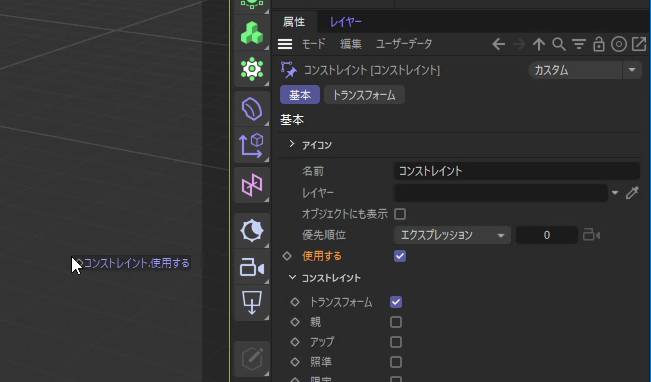
Task: Open the environment sky light icon
Action: point(252,230)
